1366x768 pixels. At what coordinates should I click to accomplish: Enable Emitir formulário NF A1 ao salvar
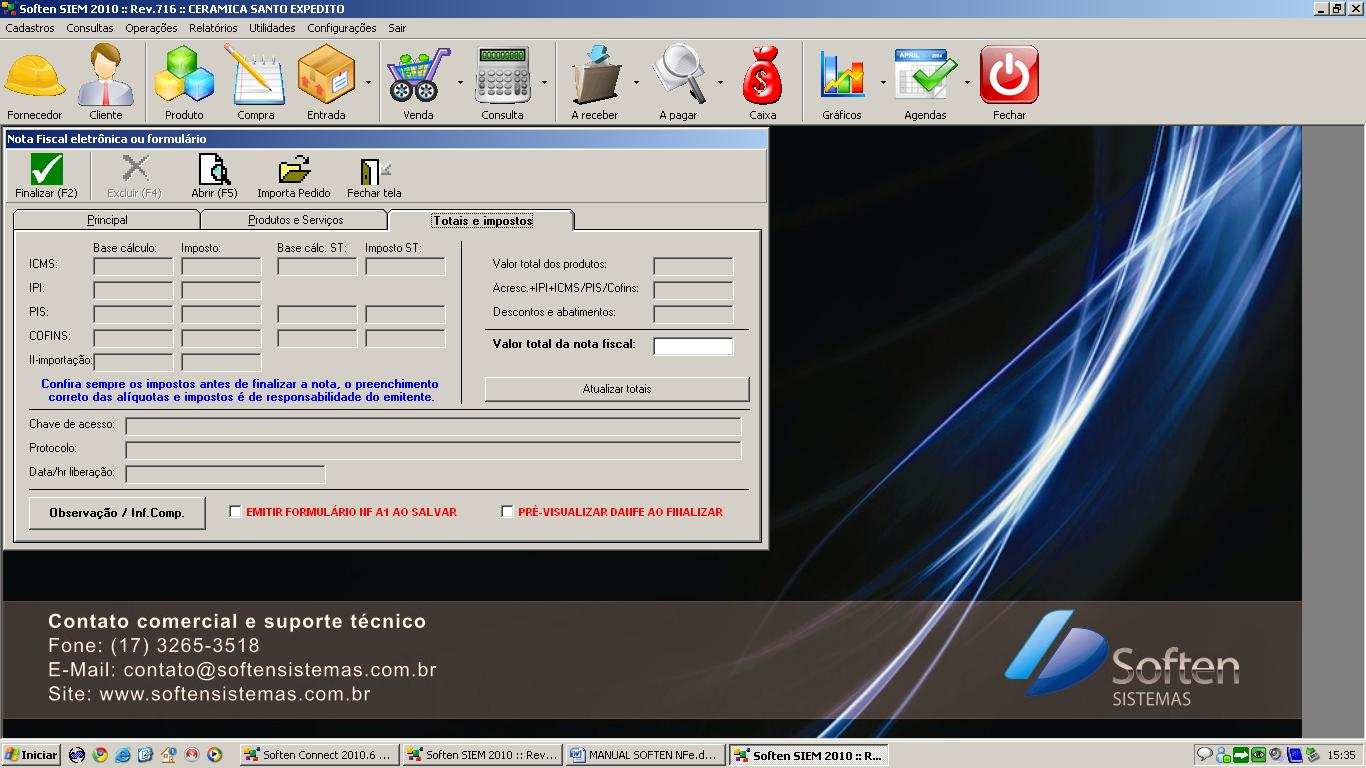(x=235, y=511)
